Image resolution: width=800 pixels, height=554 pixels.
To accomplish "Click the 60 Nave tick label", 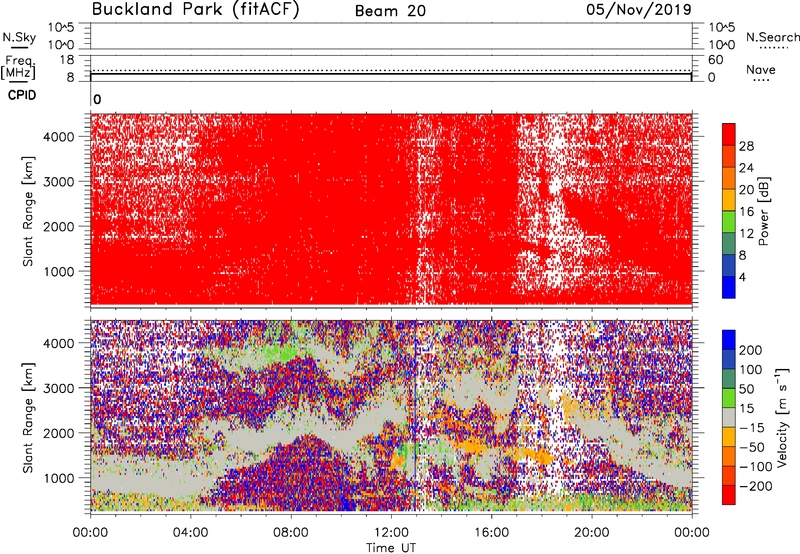I will 715,60.
